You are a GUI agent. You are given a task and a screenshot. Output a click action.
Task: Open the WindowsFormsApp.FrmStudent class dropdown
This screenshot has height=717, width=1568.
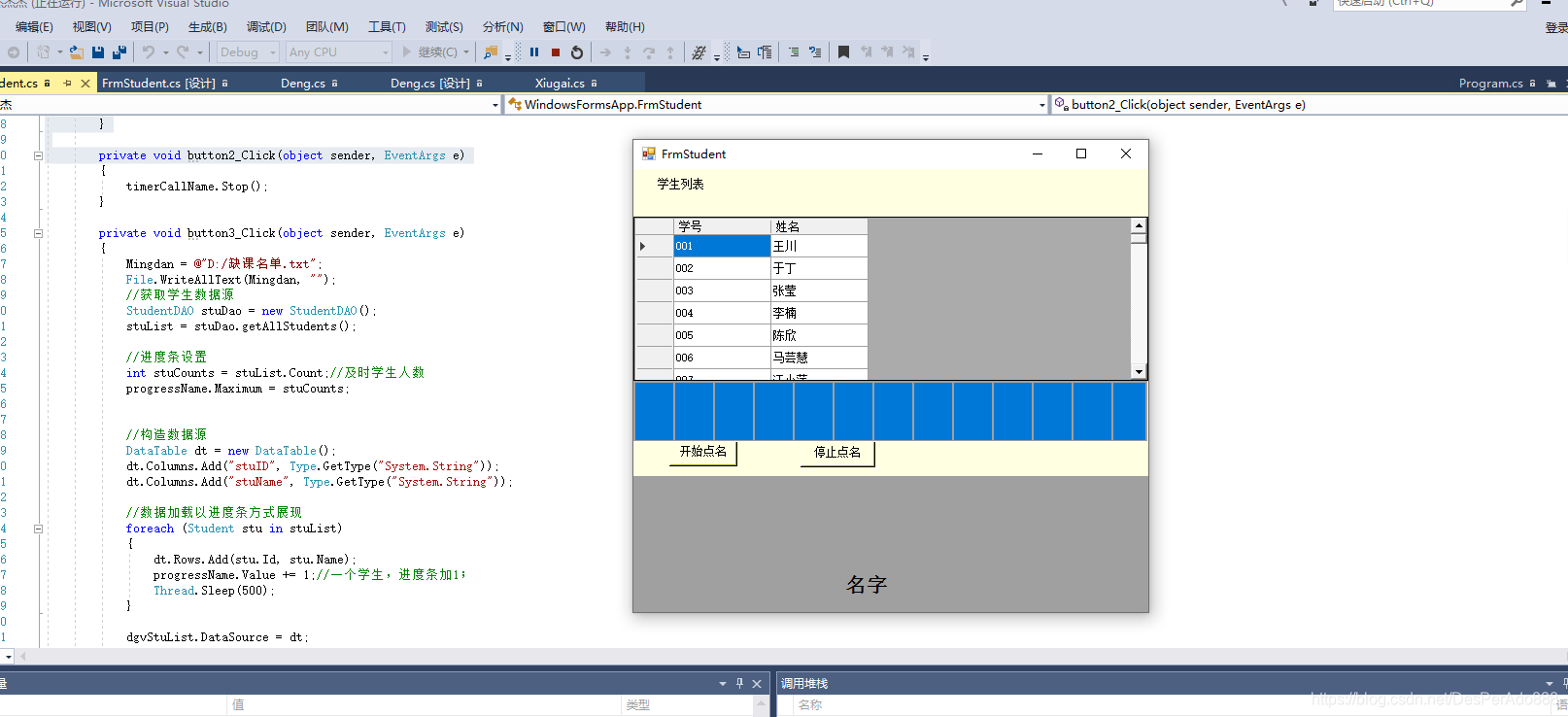point(776,105)
